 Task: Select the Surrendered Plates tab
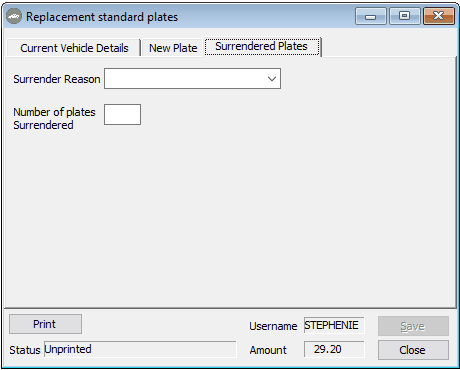click(x=262, y=46)
